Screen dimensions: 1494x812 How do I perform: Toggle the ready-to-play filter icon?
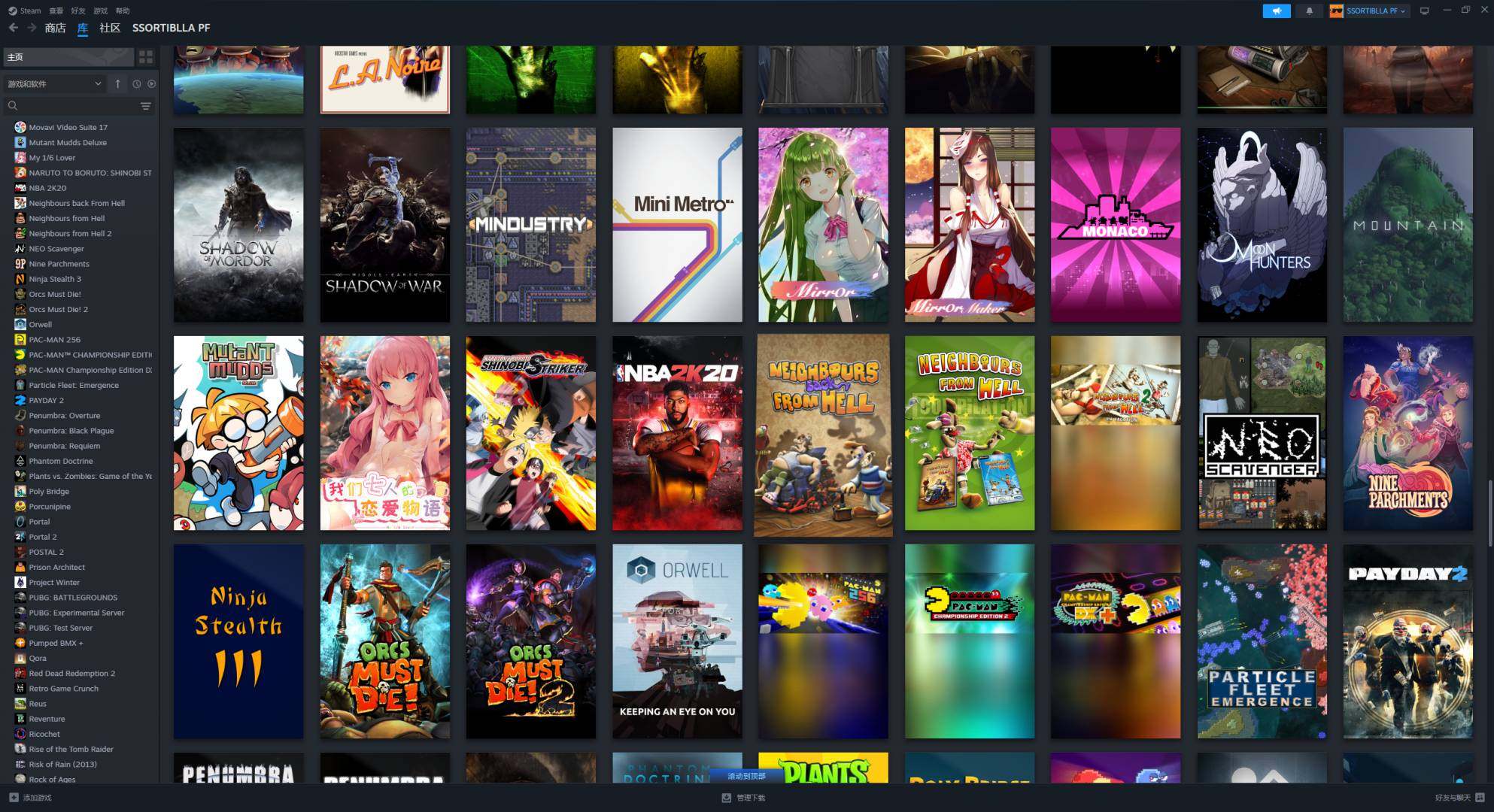tap(151, 84)
